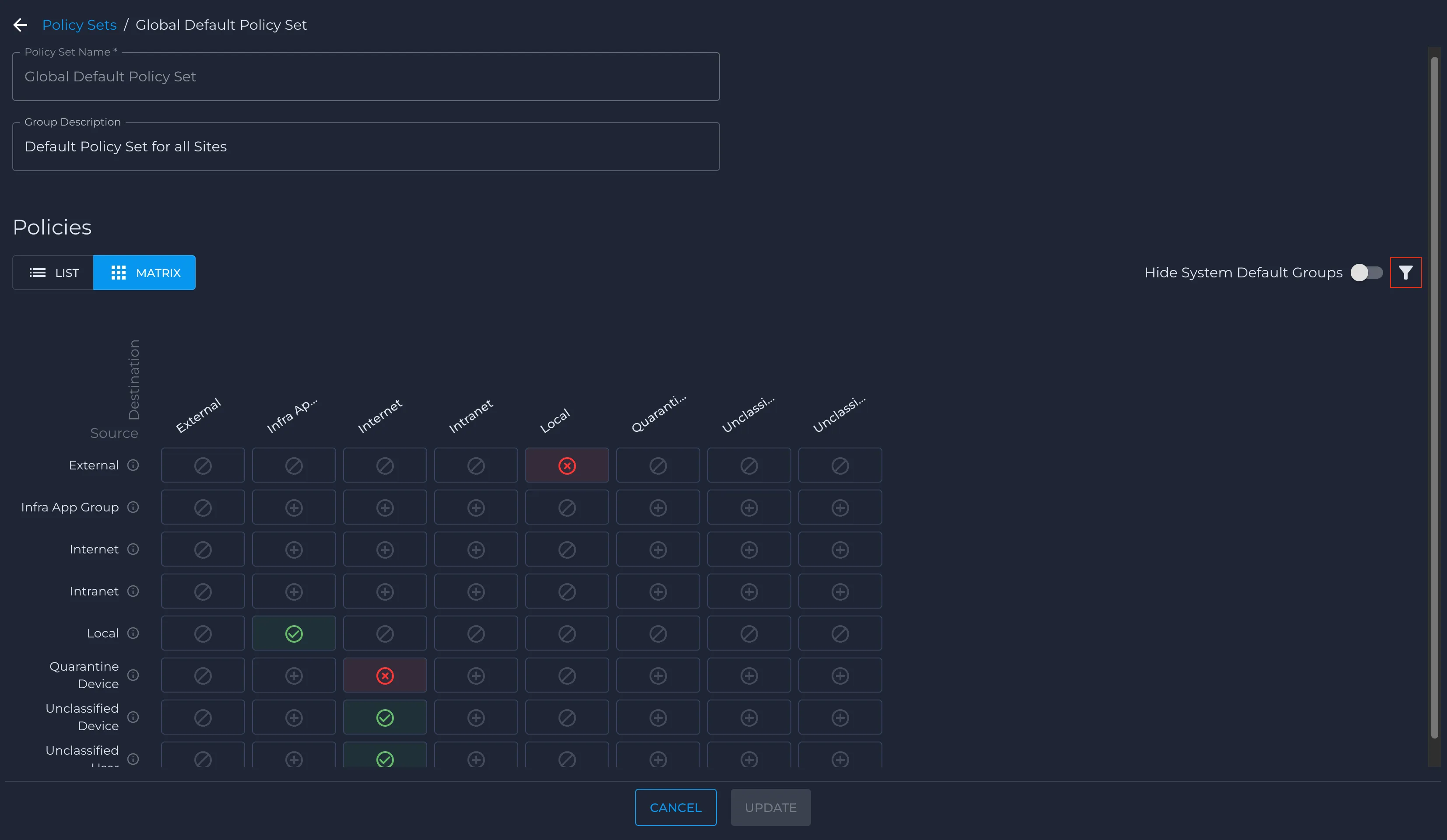Open the filter funnel icon
1447x840 pixels.
click(x=1405, y=273)
